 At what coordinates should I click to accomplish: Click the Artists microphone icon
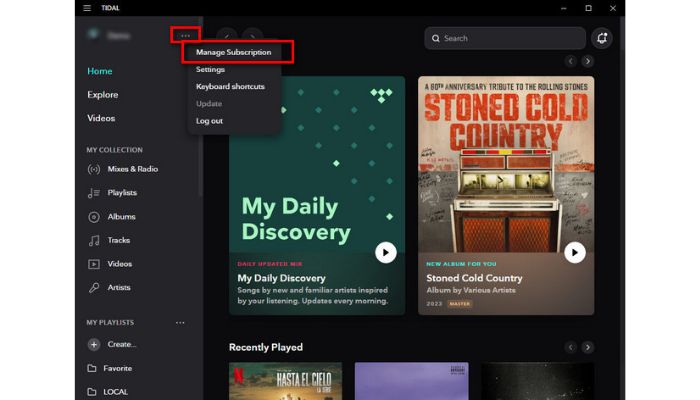pyautogui.click(x=94, y=288)
